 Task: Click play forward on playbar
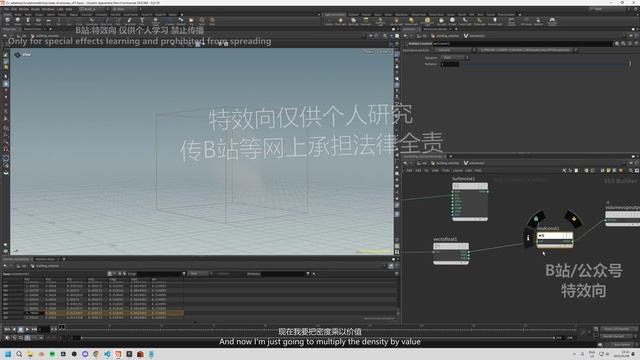27,329
